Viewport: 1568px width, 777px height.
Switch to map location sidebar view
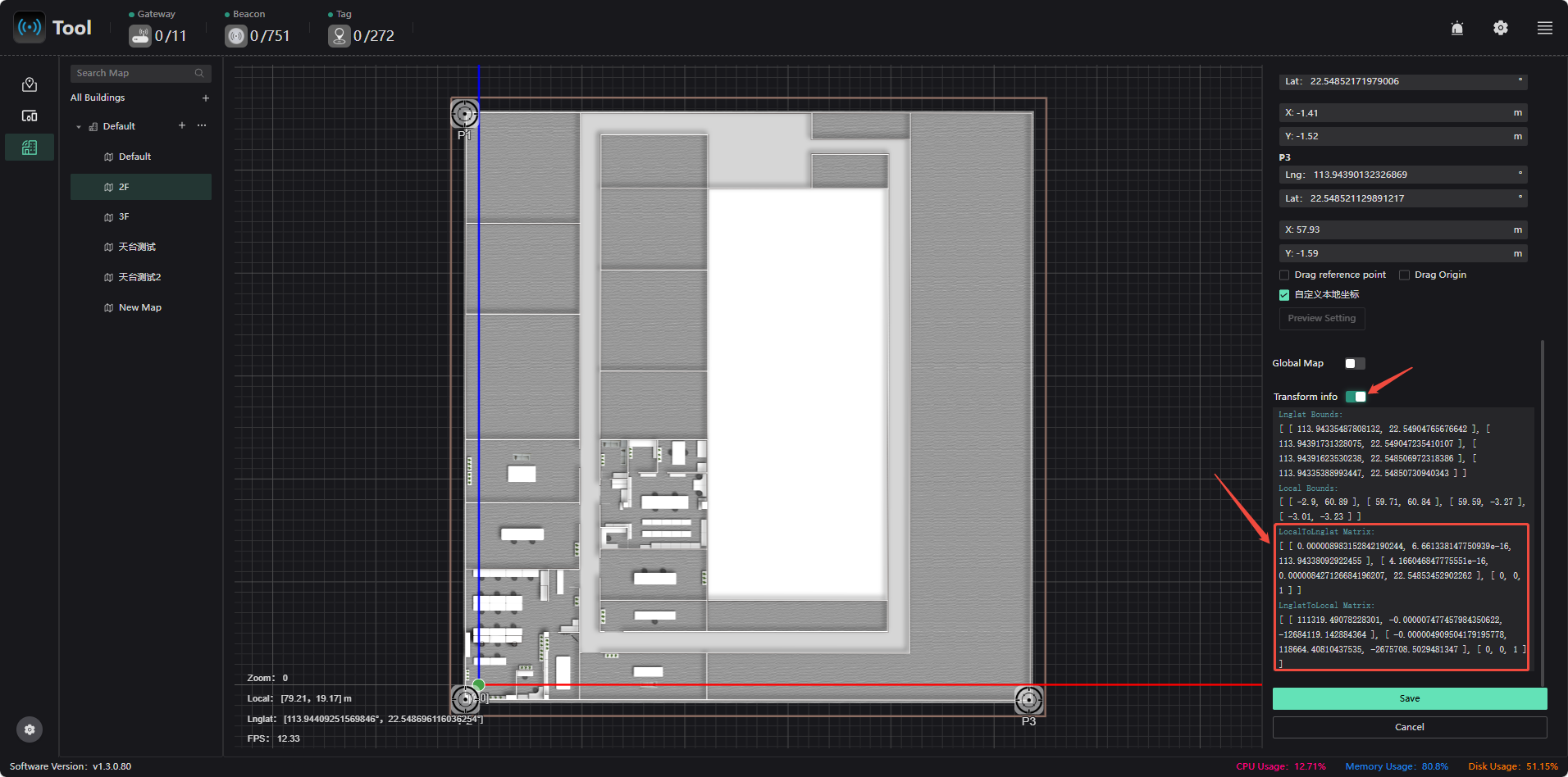click(x=30, y=84)
